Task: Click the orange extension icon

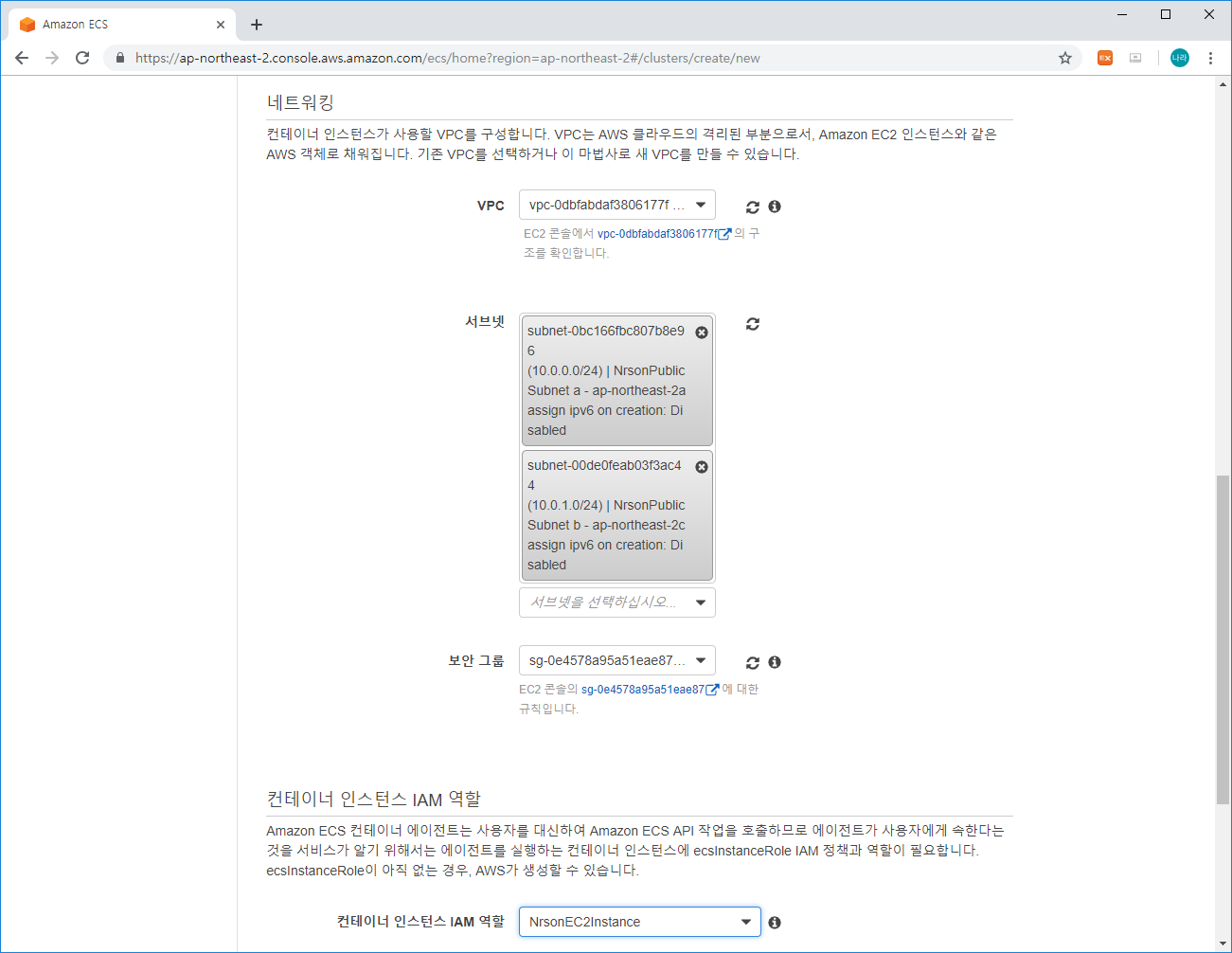Action: coord(1105,58)
